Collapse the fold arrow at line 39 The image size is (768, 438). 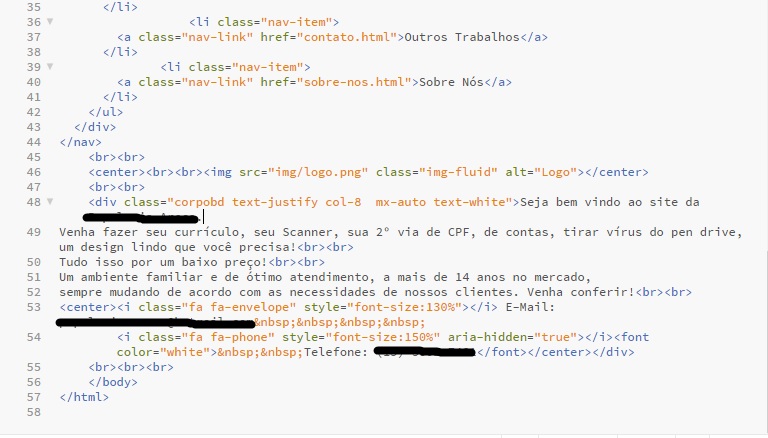pyautogui.click(x=49, y=66)
